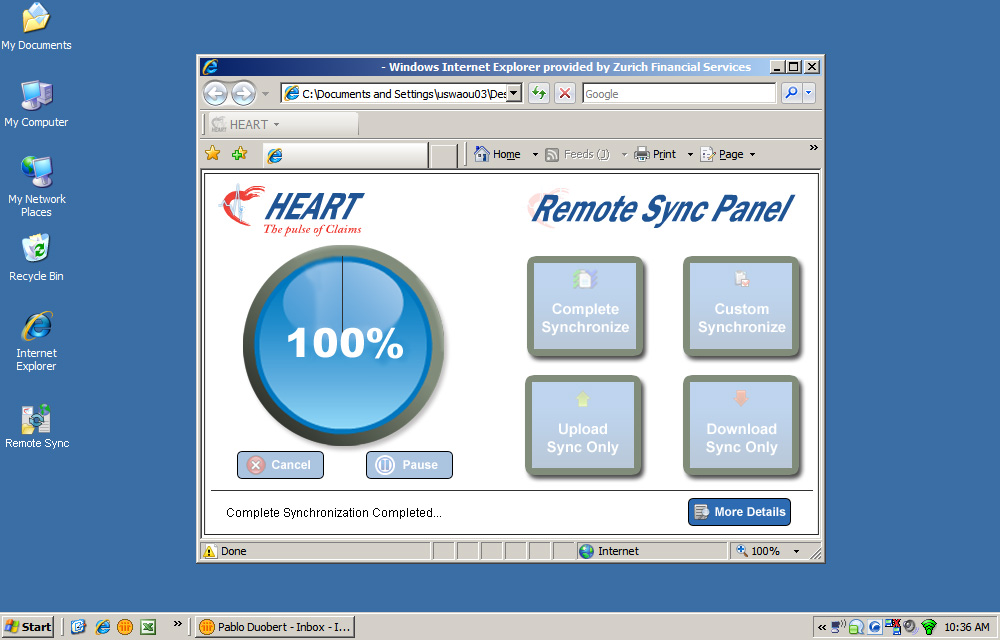Click the browser Back arrow

pyautogui.click(x=216, y=94)
